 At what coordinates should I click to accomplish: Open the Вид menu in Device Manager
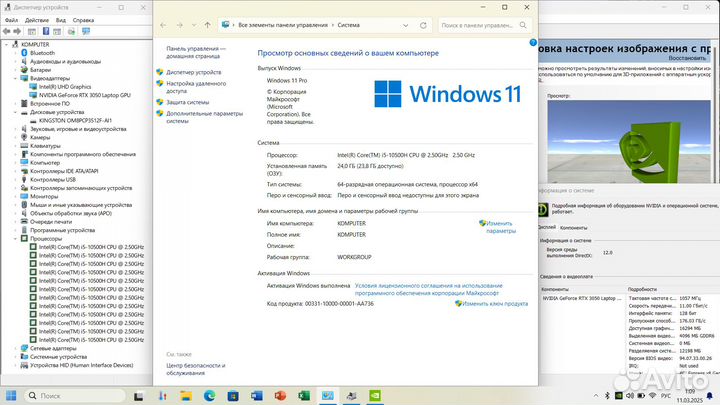tap(61, 20)
